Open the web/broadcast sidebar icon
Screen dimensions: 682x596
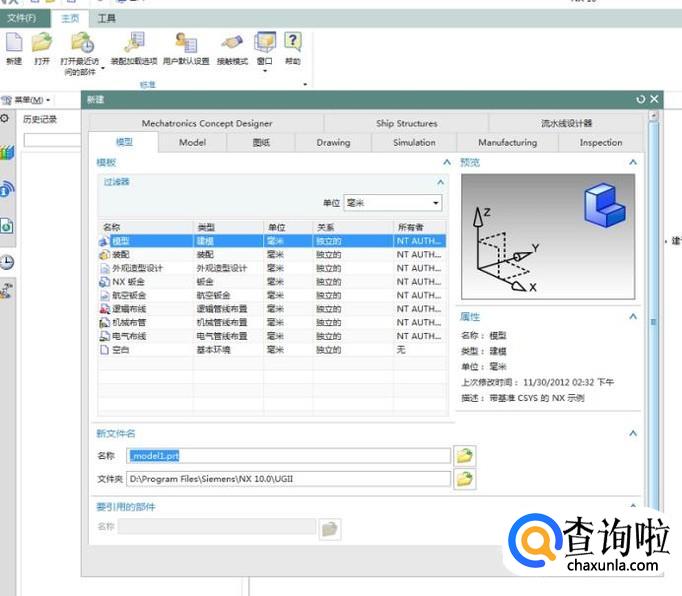point(7,189)
